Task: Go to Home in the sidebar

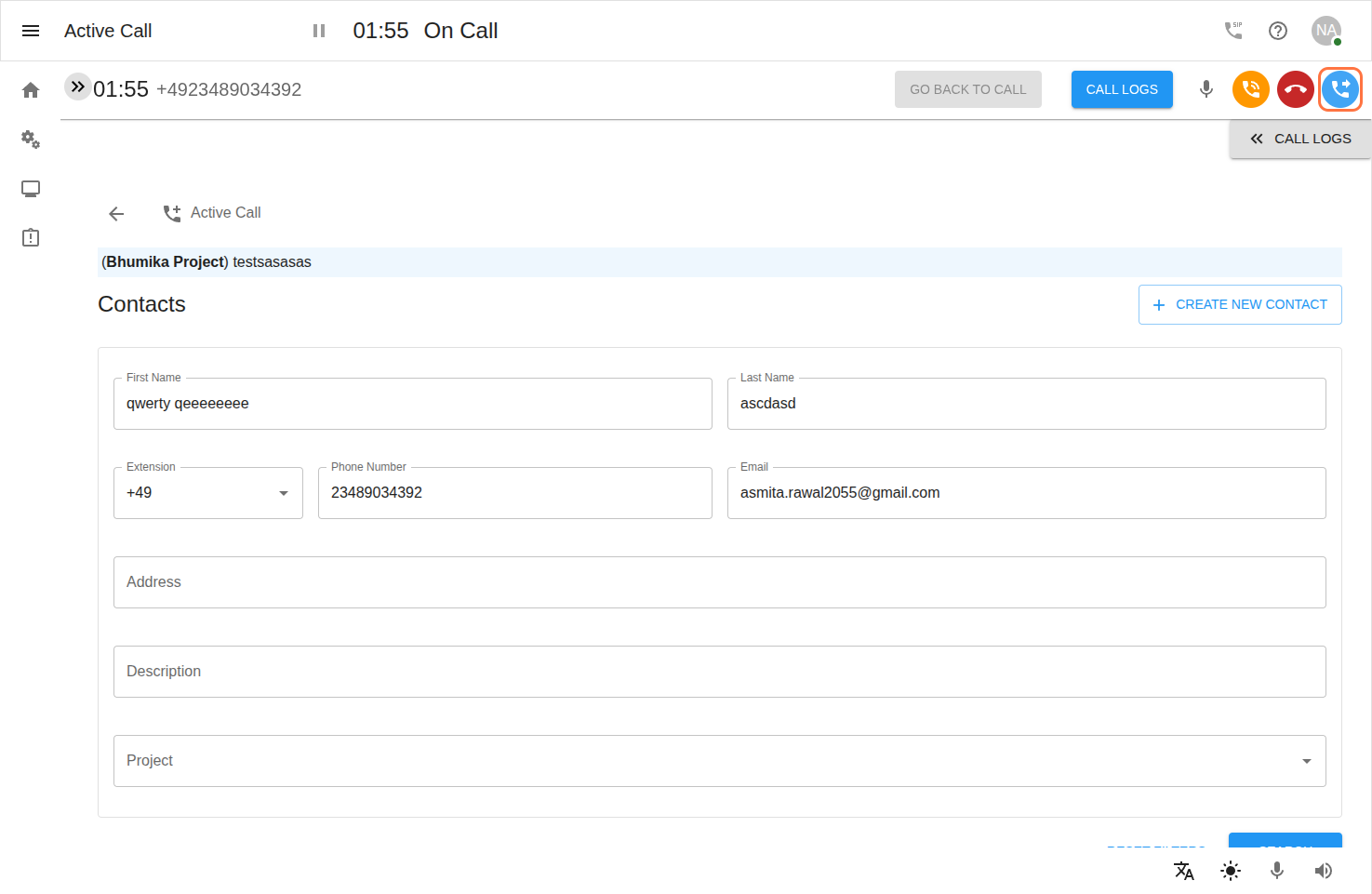Action: pos(31,90)
